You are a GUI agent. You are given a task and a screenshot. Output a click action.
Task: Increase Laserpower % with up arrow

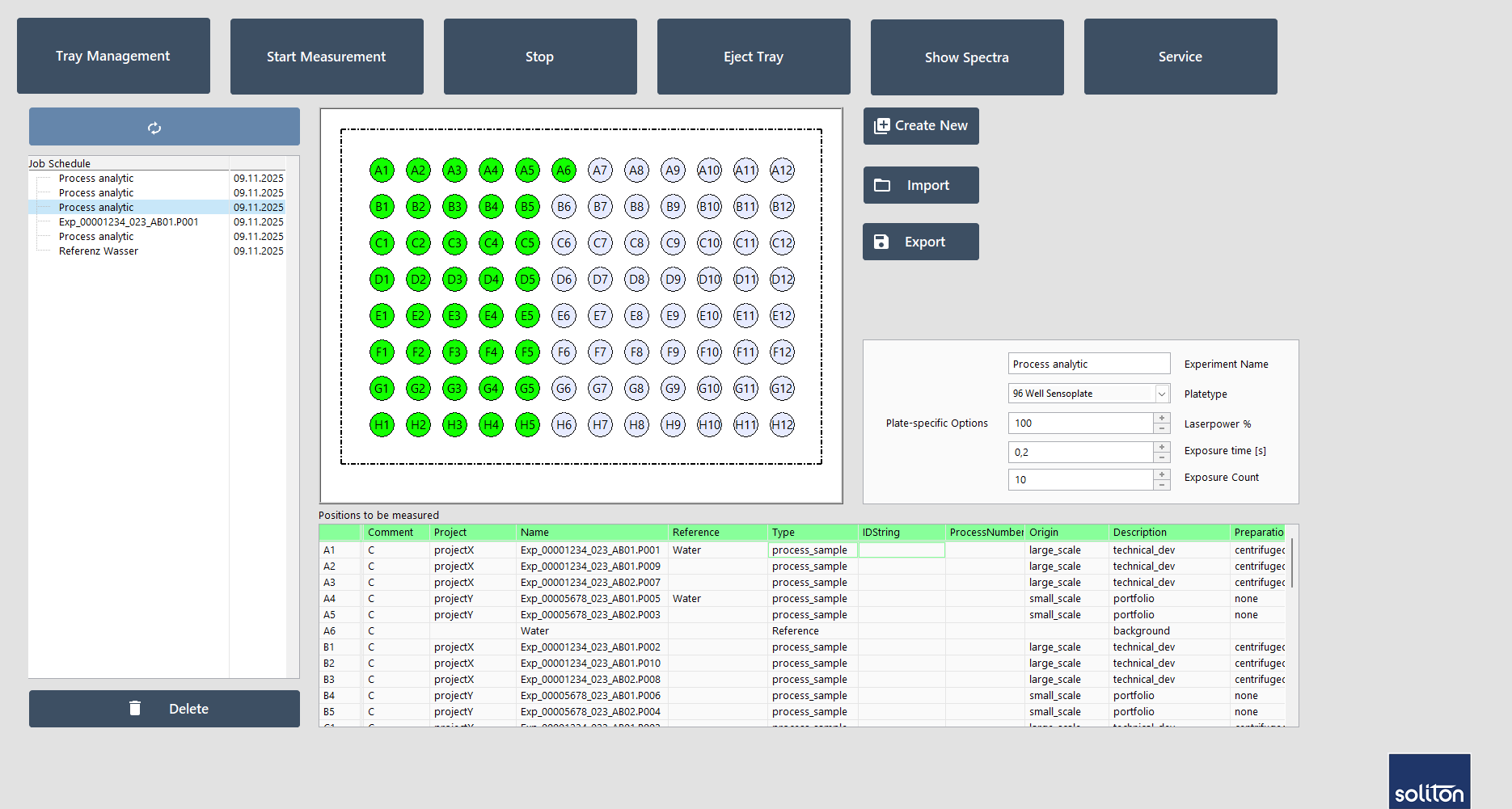(x=1162, y=419)
